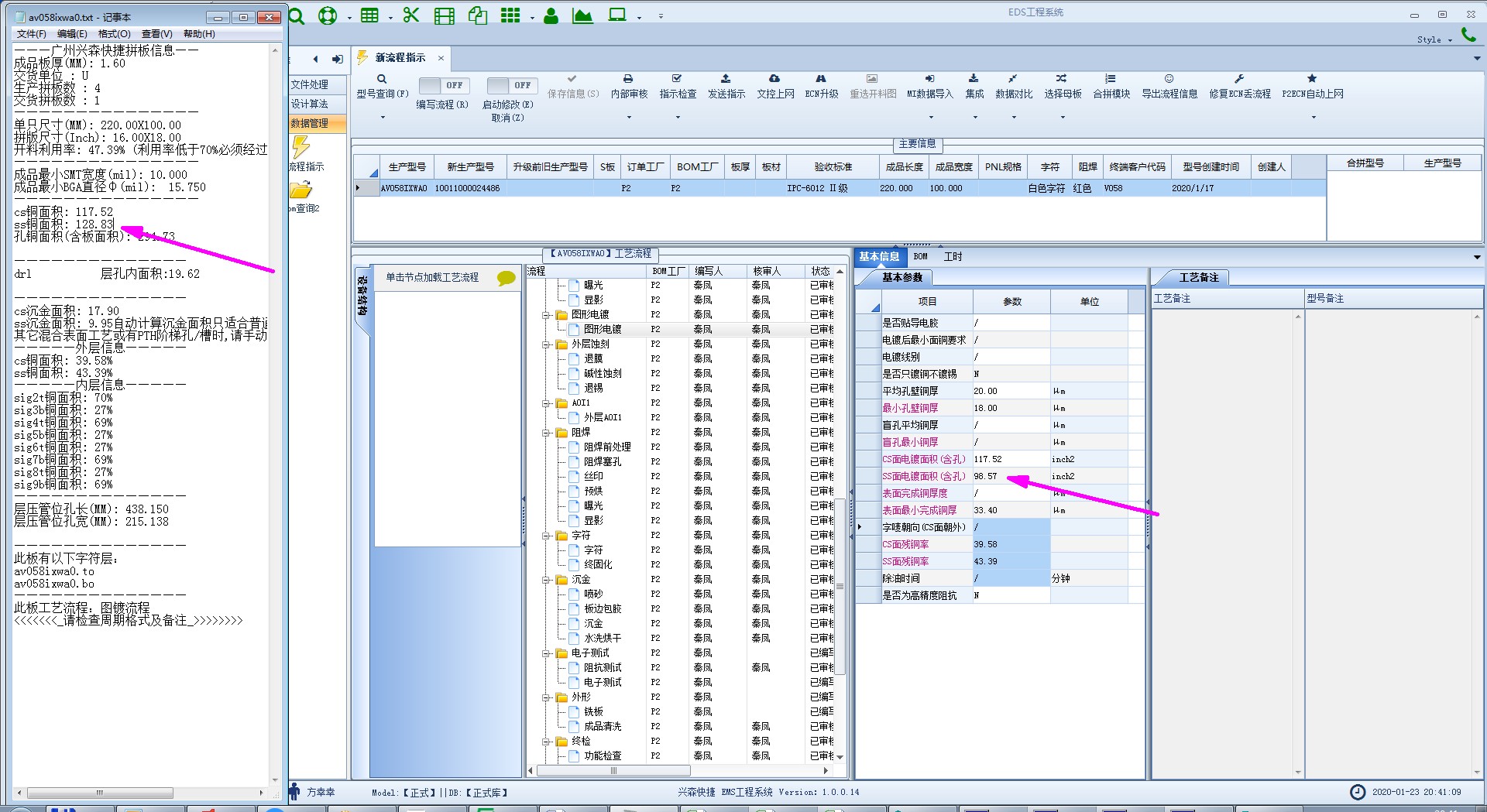Switch to the 工时 tab
This screenshot has height=812, width=1487.
[x=953, y=257]
